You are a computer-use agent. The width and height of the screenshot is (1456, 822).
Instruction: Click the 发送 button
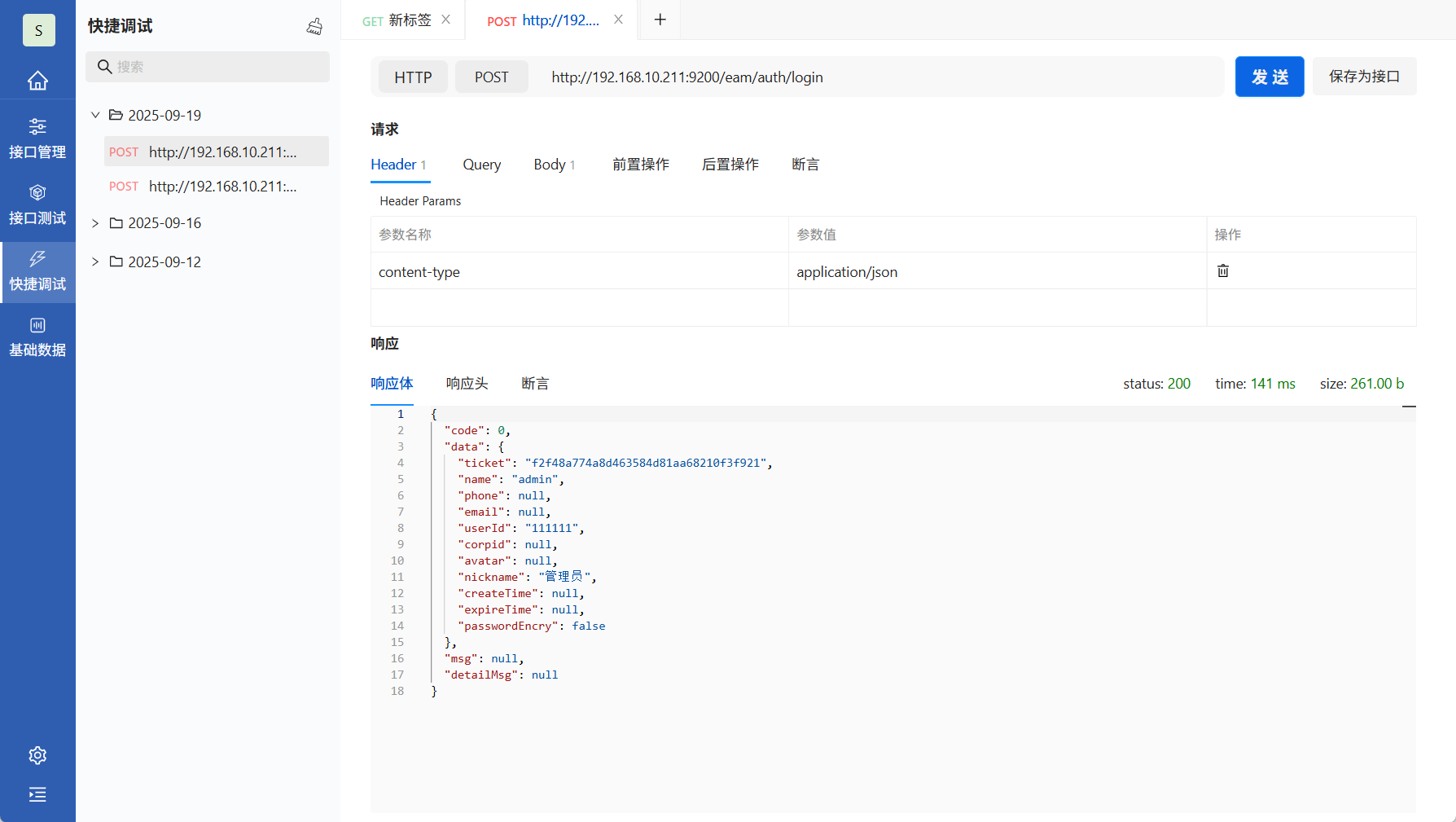click(1270, 77)
